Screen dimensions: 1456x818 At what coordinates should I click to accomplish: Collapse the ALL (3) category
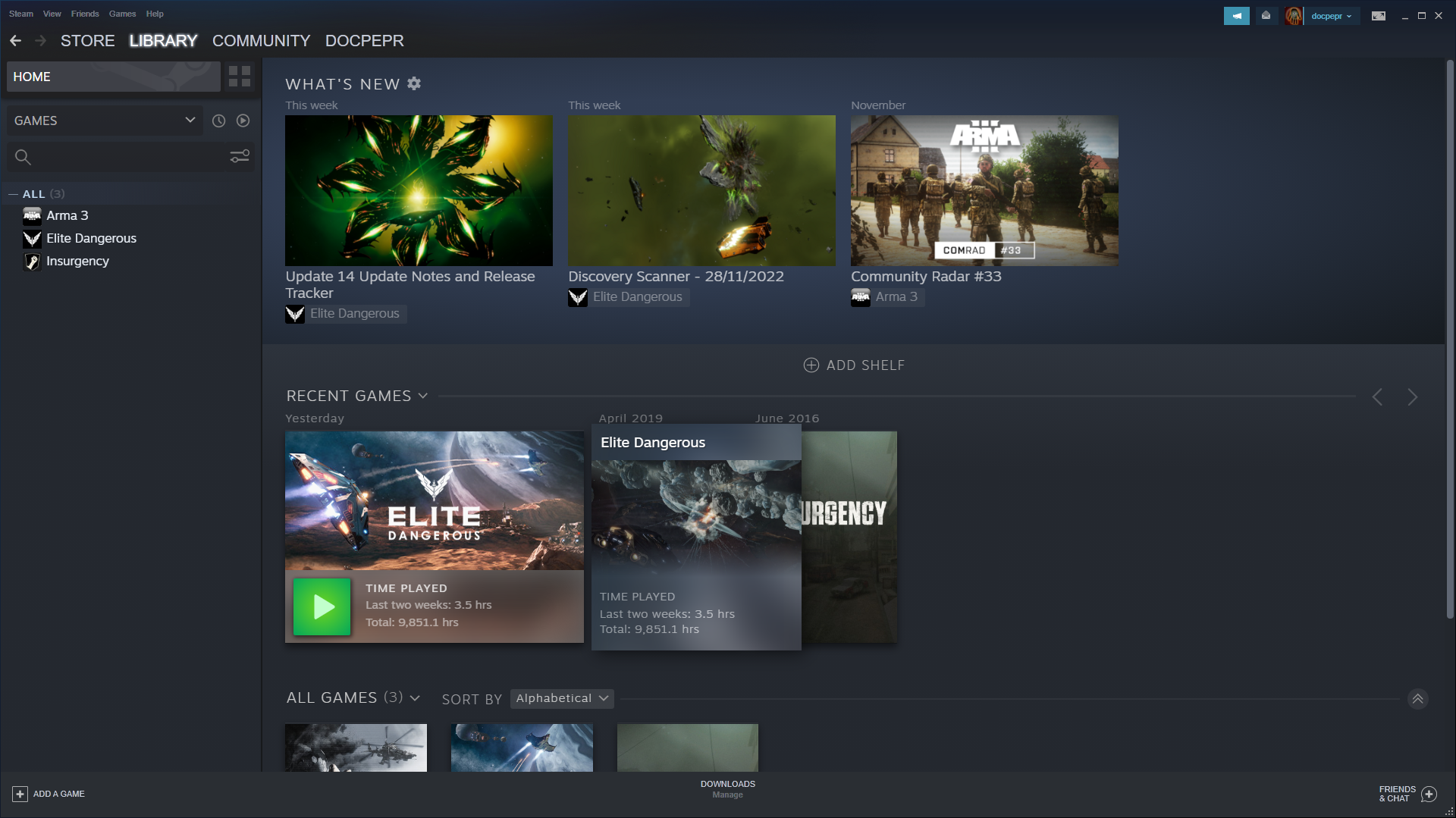[13, 195]
